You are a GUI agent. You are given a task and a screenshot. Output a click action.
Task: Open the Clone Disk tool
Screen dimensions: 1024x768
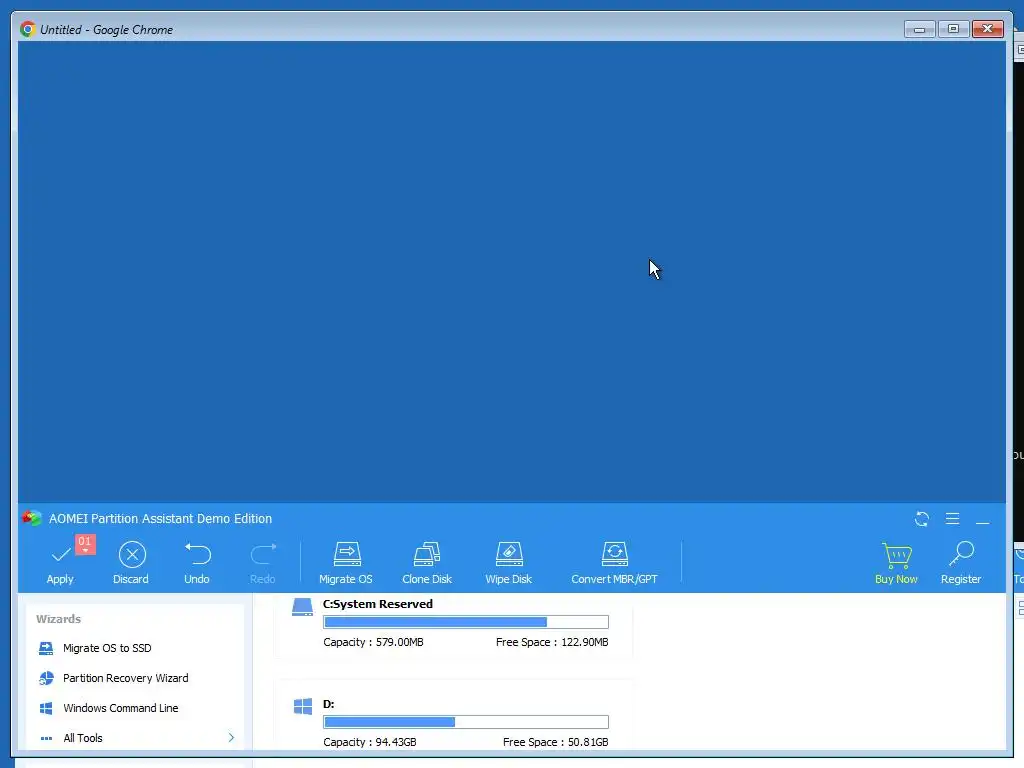click(x=427, y=564)
